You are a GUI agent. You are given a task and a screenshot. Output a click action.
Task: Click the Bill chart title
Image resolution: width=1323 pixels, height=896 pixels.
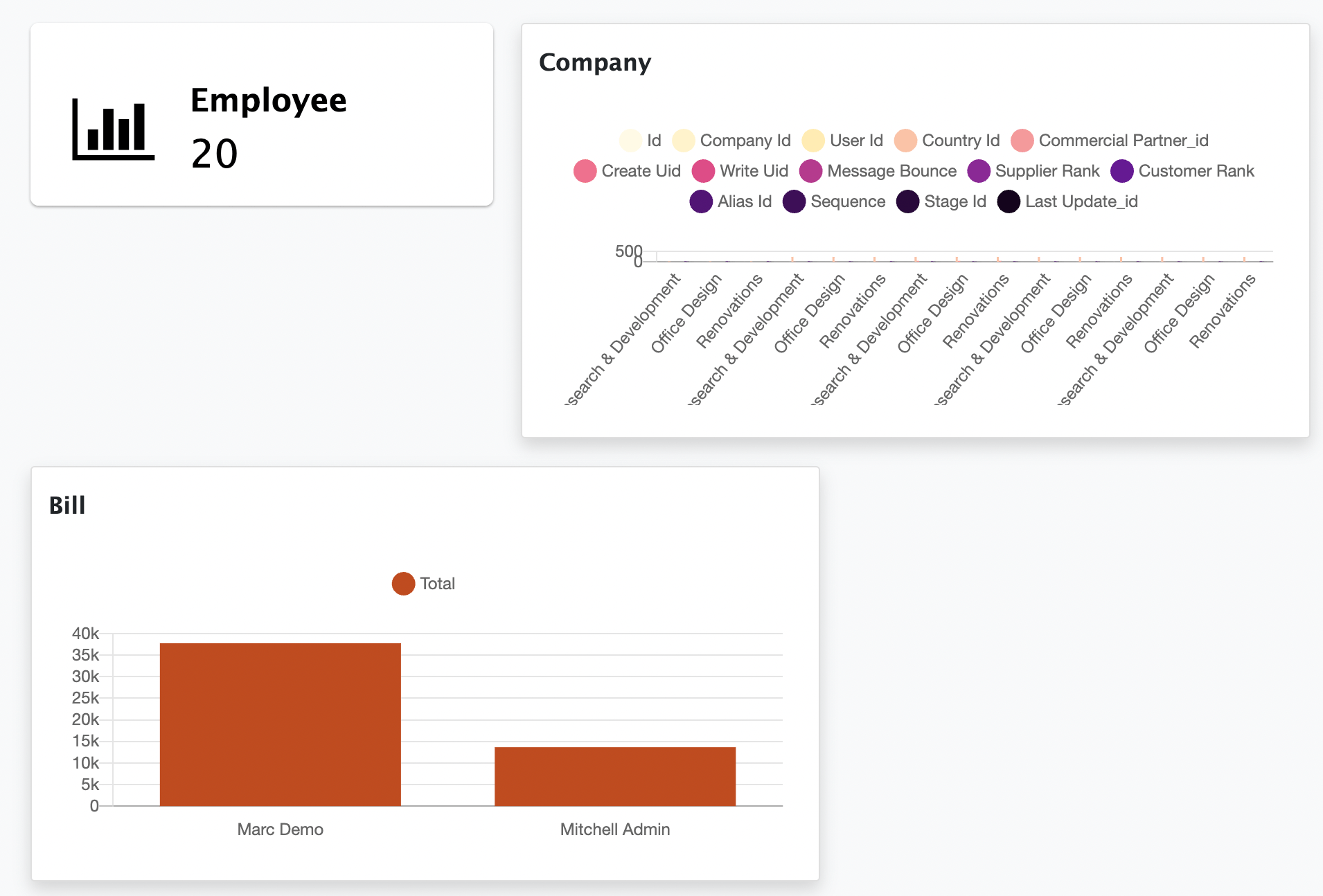(67, 505)
